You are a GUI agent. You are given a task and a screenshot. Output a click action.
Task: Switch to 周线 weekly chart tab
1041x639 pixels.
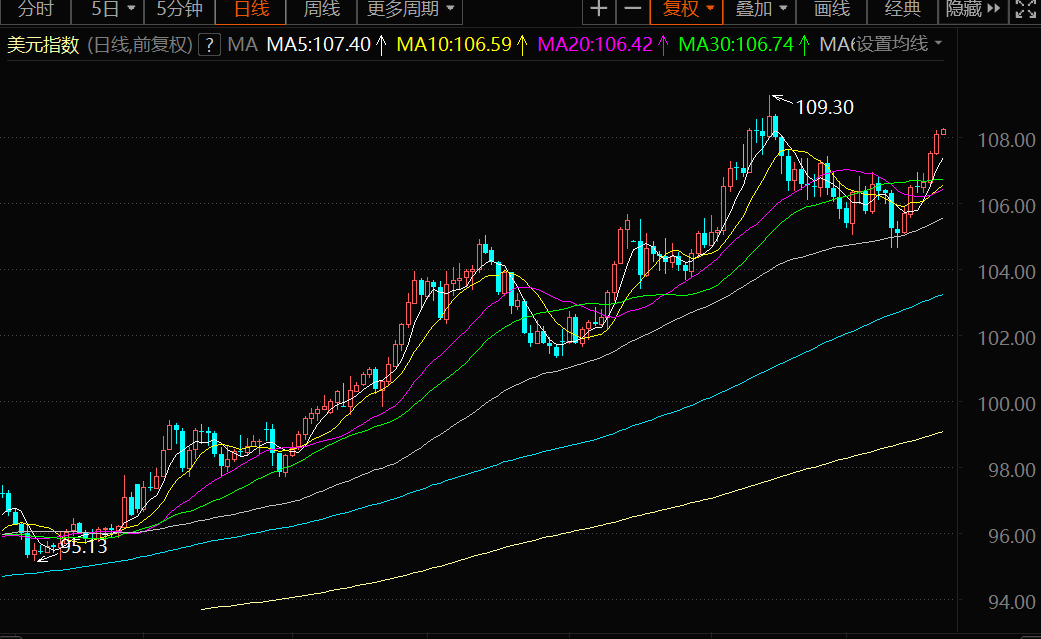click(x=321, y=10)
